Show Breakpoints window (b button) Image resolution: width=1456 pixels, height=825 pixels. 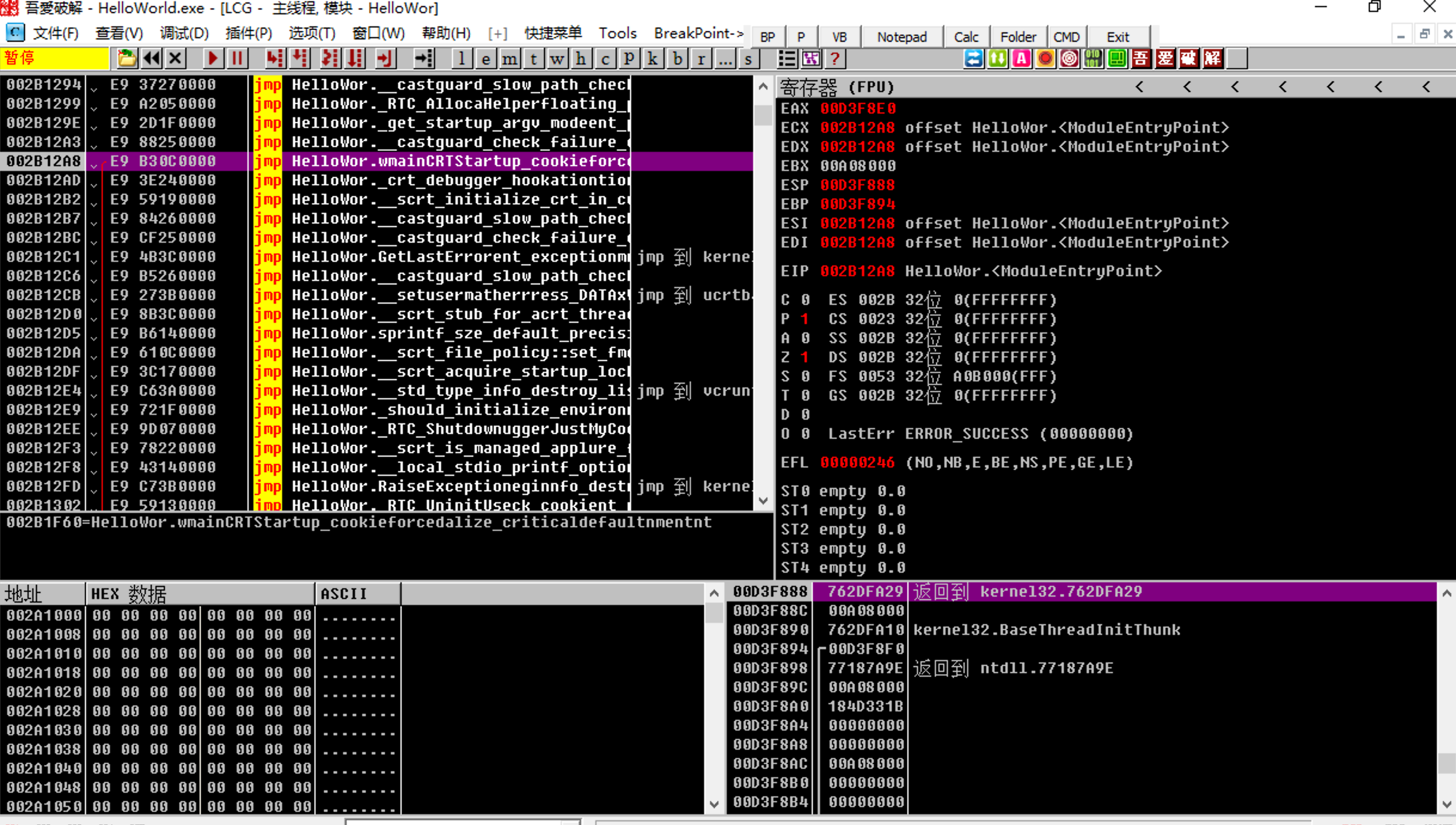pos(677,59)
